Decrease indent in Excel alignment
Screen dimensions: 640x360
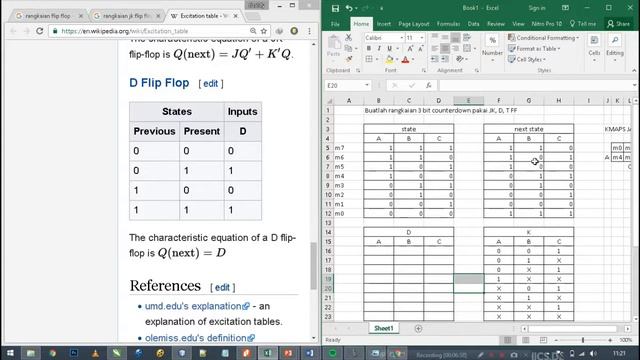(x=435, y=60)
